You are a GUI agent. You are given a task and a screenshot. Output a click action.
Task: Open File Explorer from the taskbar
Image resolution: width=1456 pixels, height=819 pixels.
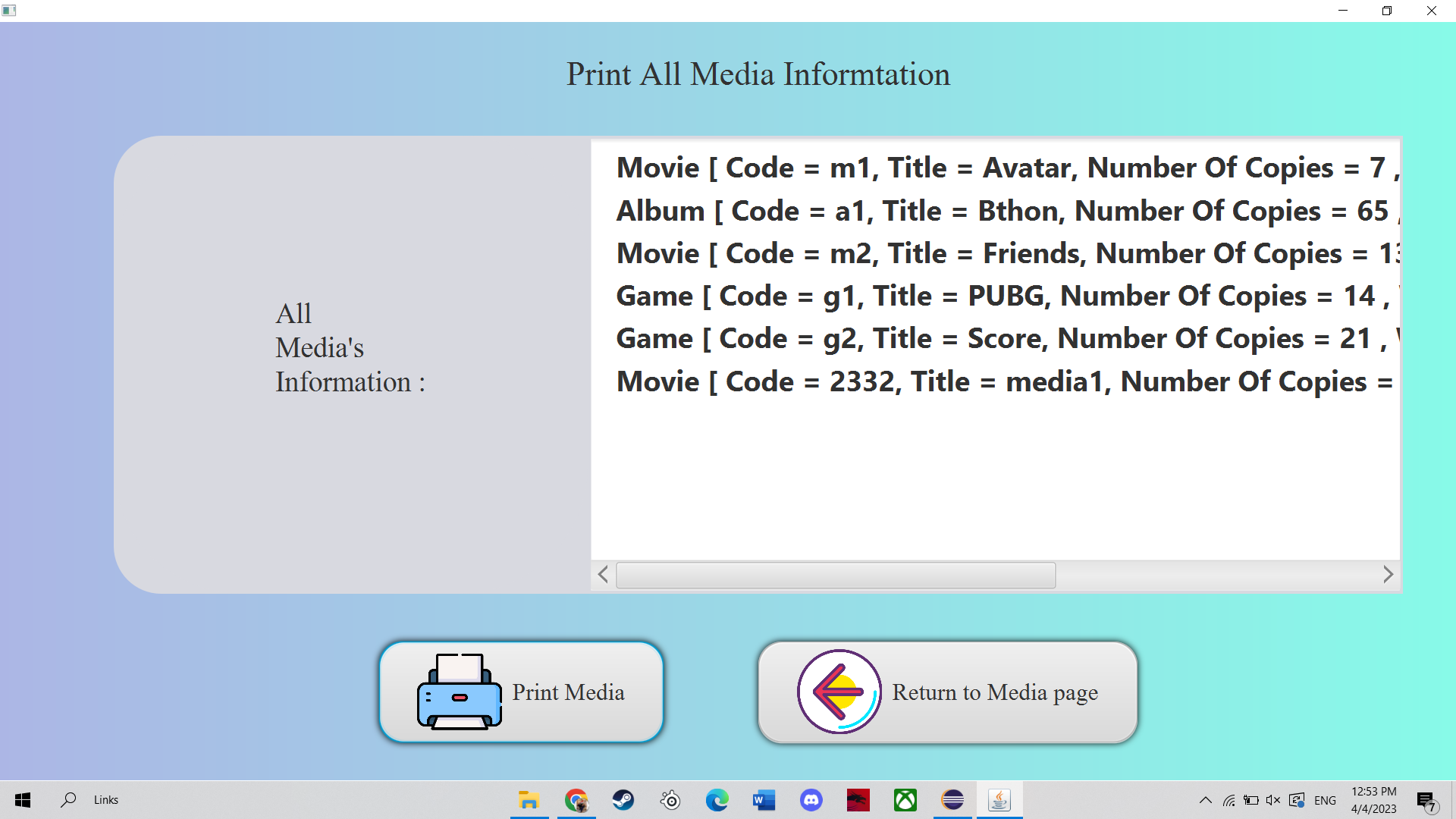(x=529, y=800)
